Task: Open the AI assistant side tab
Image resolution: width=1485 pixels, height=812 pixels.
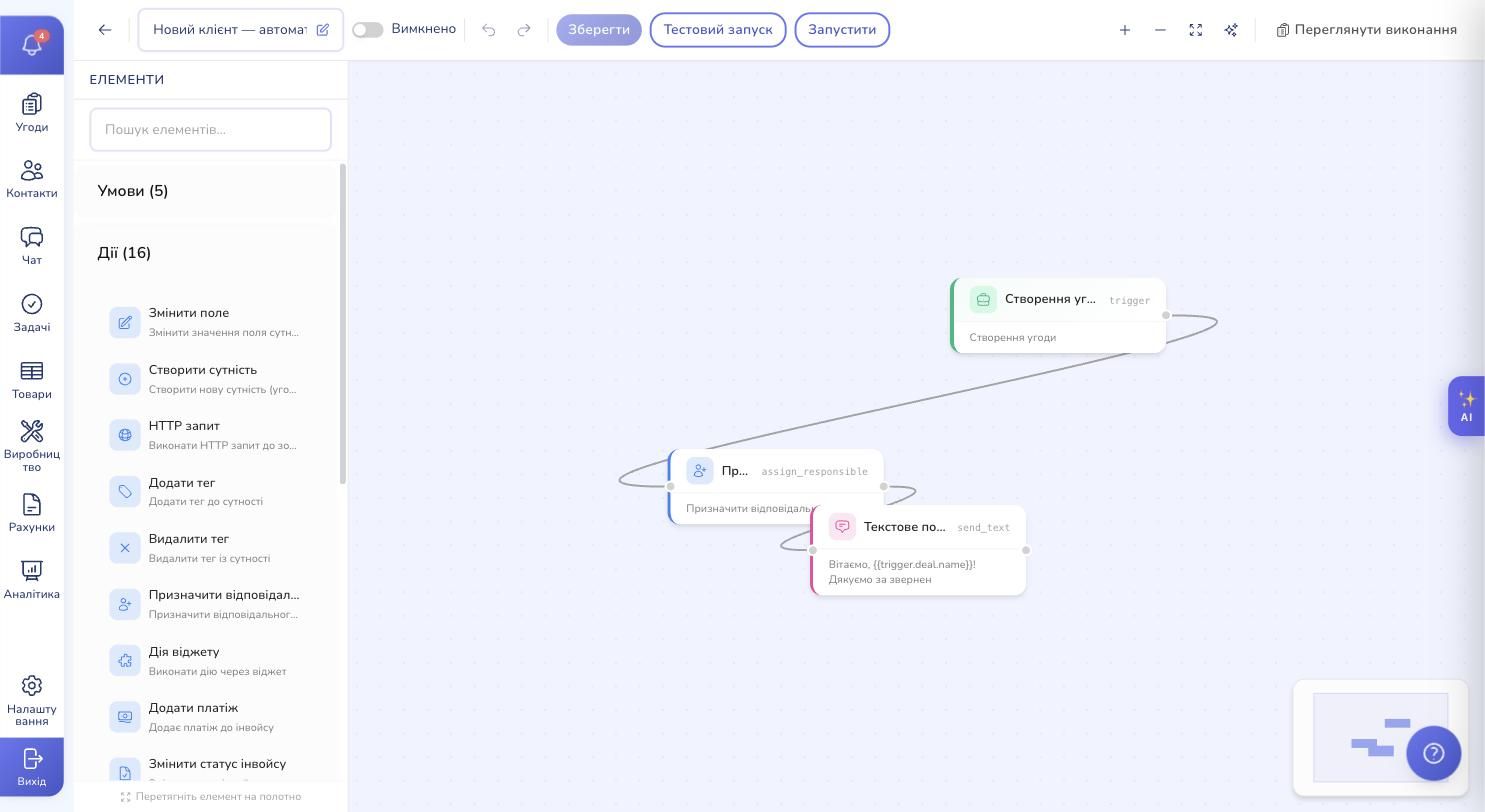Action: coord(1466,406)
